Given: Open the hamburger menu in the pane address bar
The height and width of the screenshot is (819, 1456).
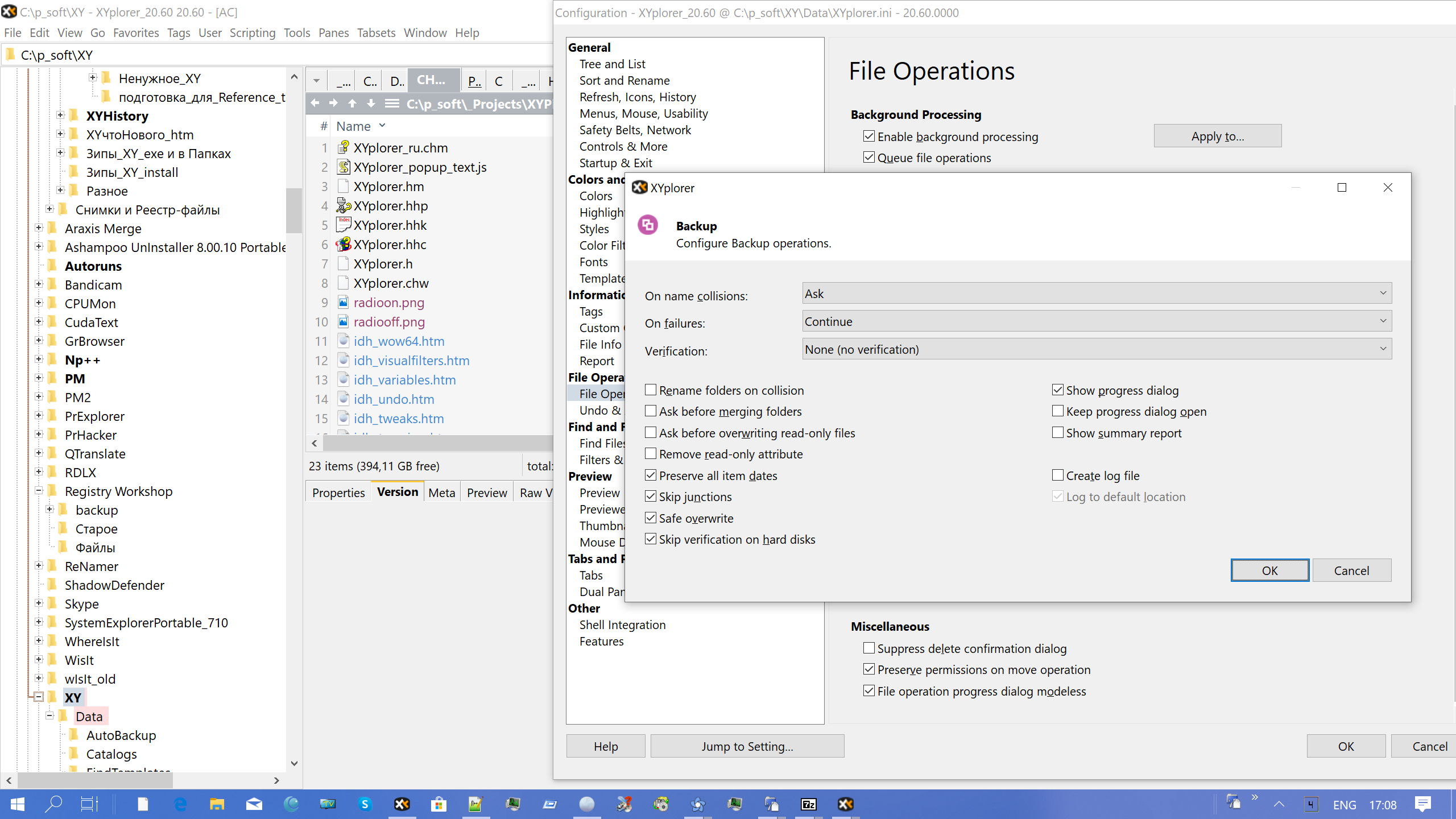Looking at the screenshot, I should tap(392, 104).
